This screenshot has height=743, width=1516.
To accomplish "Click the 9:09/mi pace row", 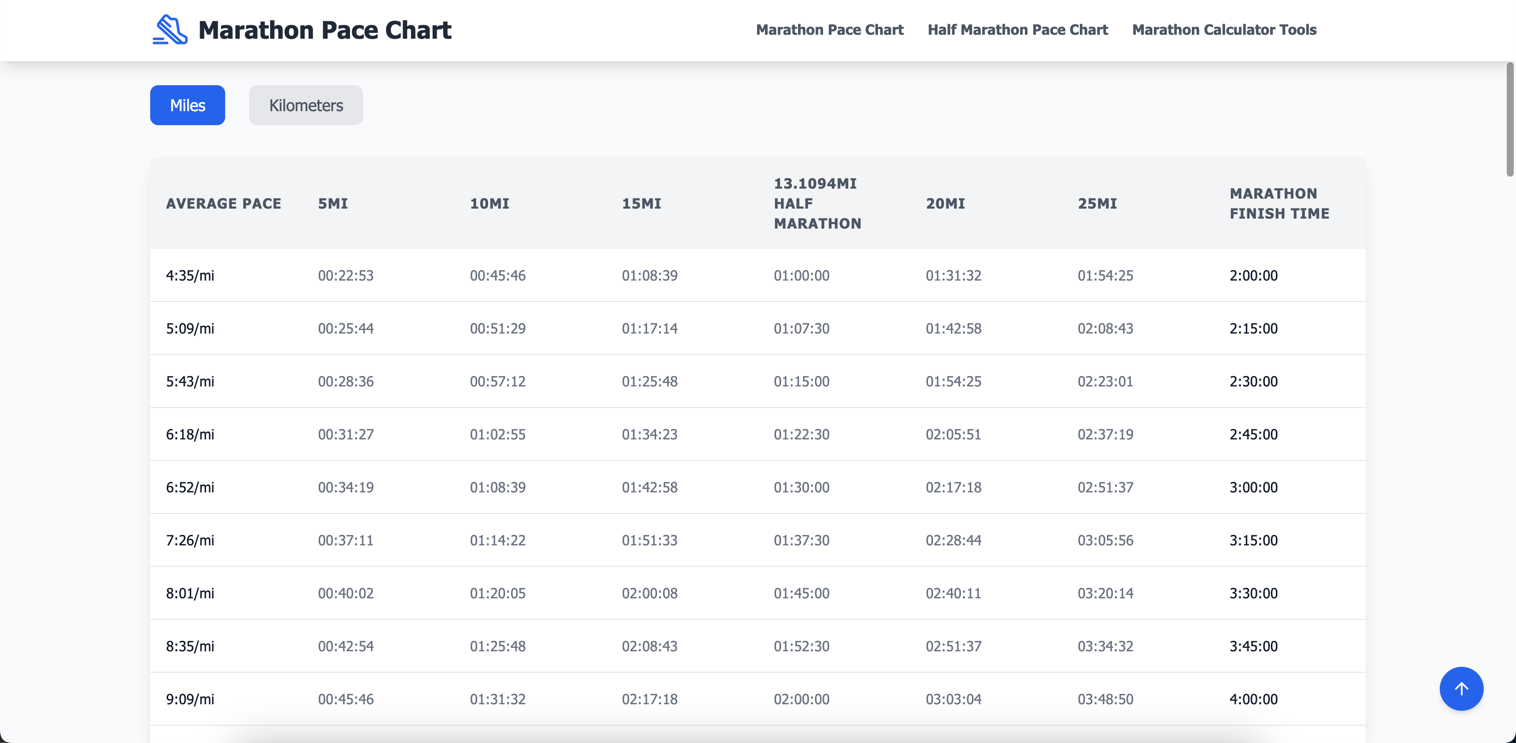I will (x=189, y=699).
